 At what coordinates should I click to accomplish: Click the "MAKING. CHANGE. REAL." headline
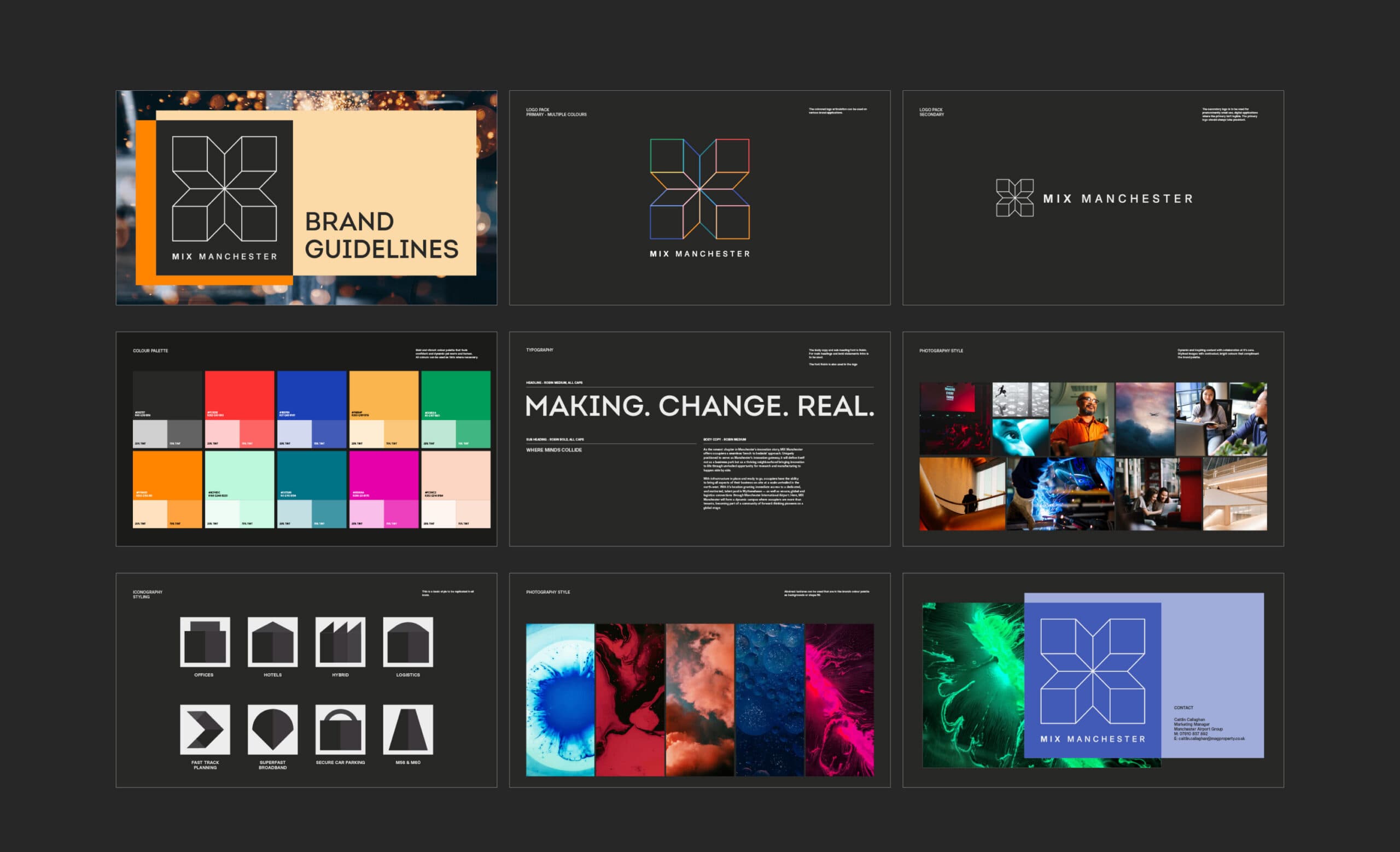click(x=699, y=406)
